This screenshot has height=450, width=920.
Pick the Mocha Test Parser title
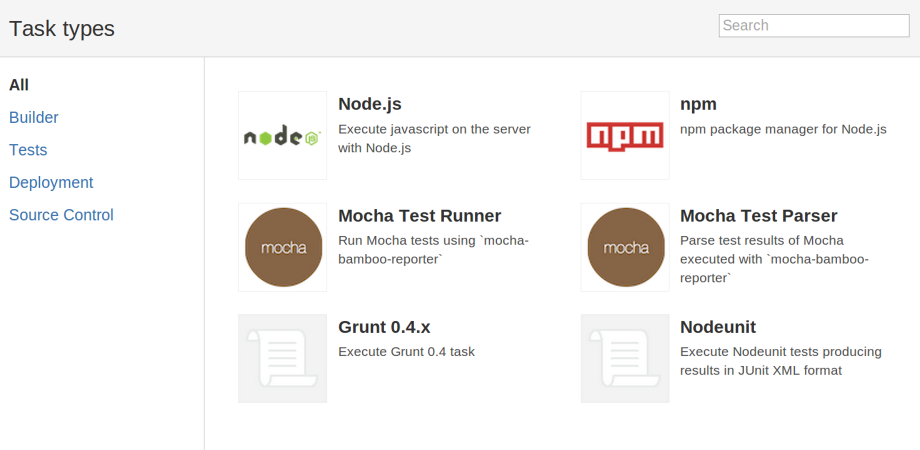759,216
